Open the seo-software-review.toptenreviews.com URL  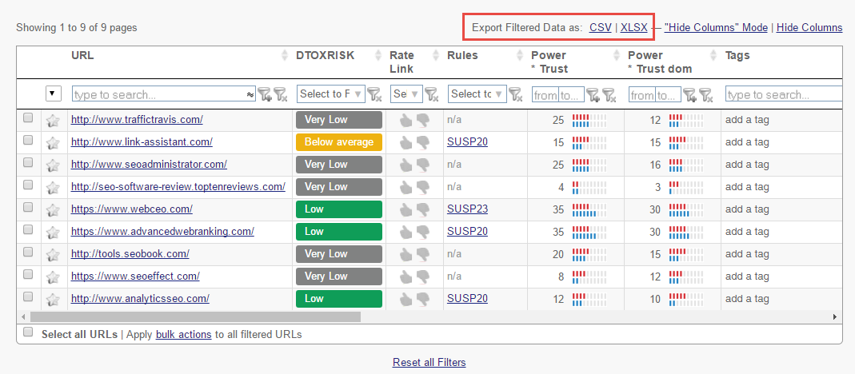pos(178,186)
